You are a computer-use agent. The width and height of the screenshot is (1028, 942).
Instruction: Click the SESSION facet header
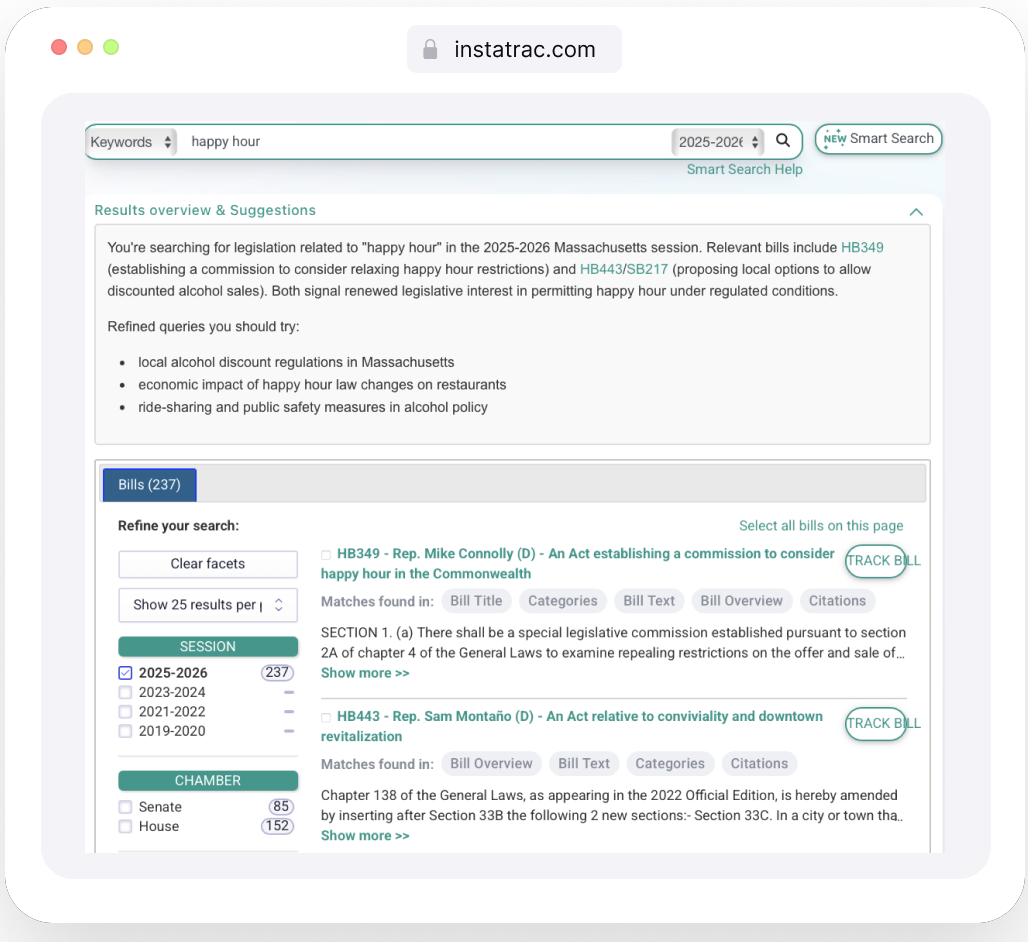pyautogui.click(x=208, y=646)
